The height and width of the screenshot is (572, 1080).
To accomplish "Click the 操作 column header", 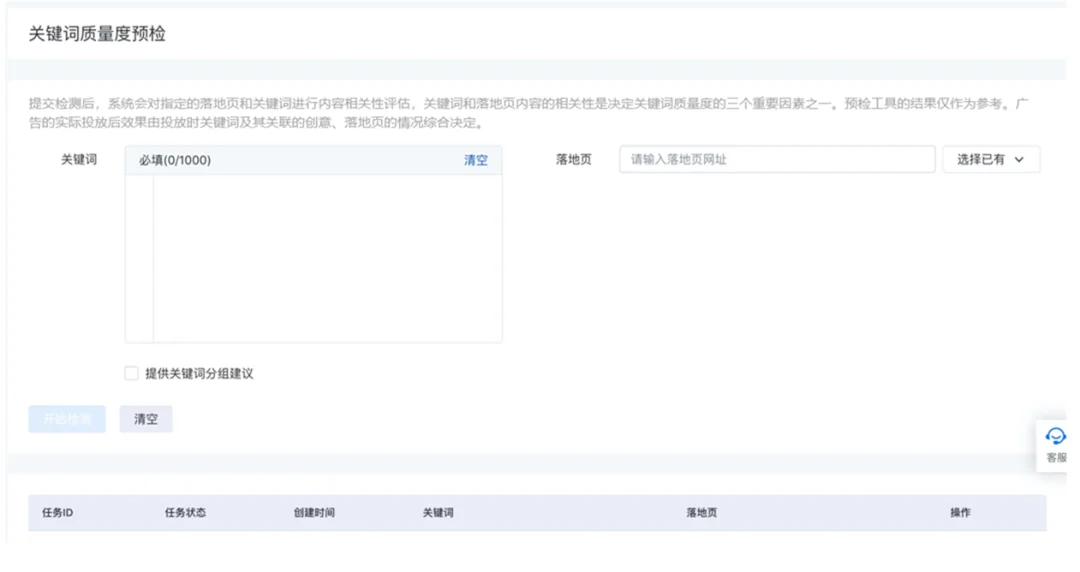I will pyautogui.click(x=960, y=513).
